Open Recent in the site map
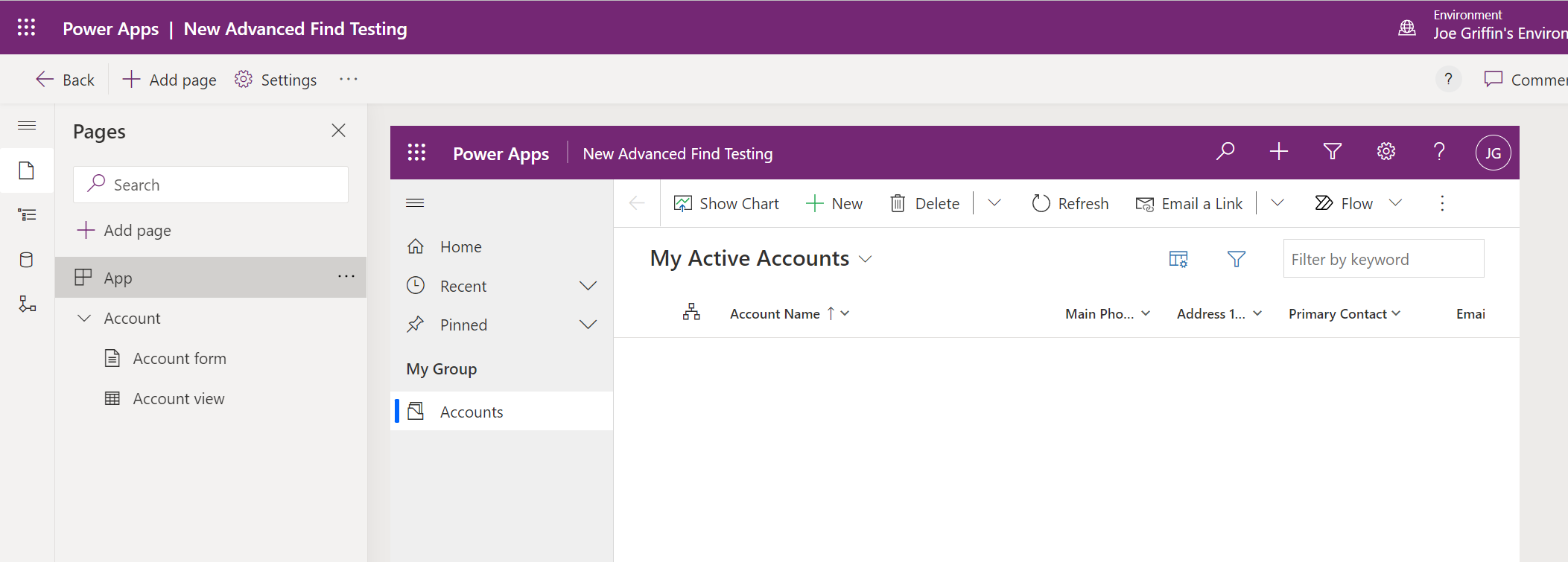This screenshot has height=562, width=1568. tap(463, 286)
